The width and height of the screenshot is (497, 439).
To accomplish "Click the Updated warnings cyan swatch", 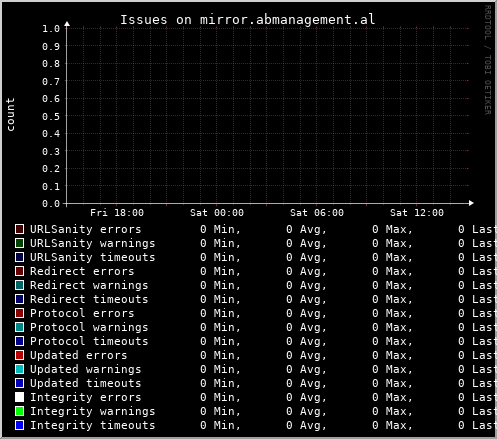I will point(20,369).
